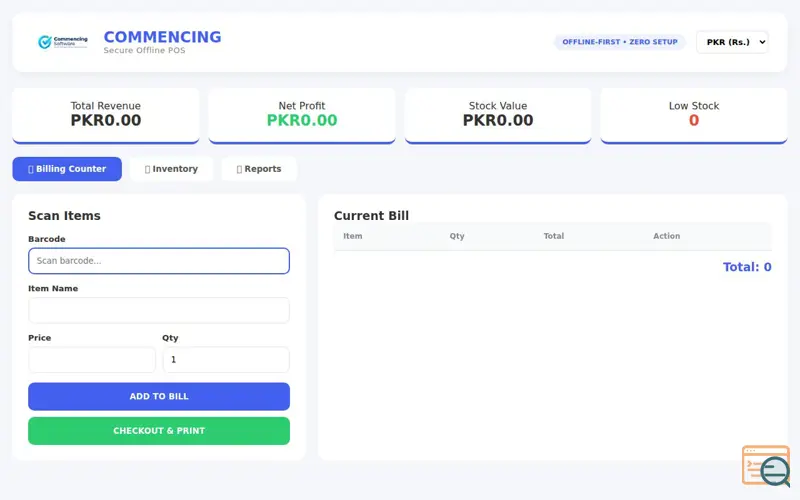
Task: Click the Total Revenue stat card
Action: point(106,116)
